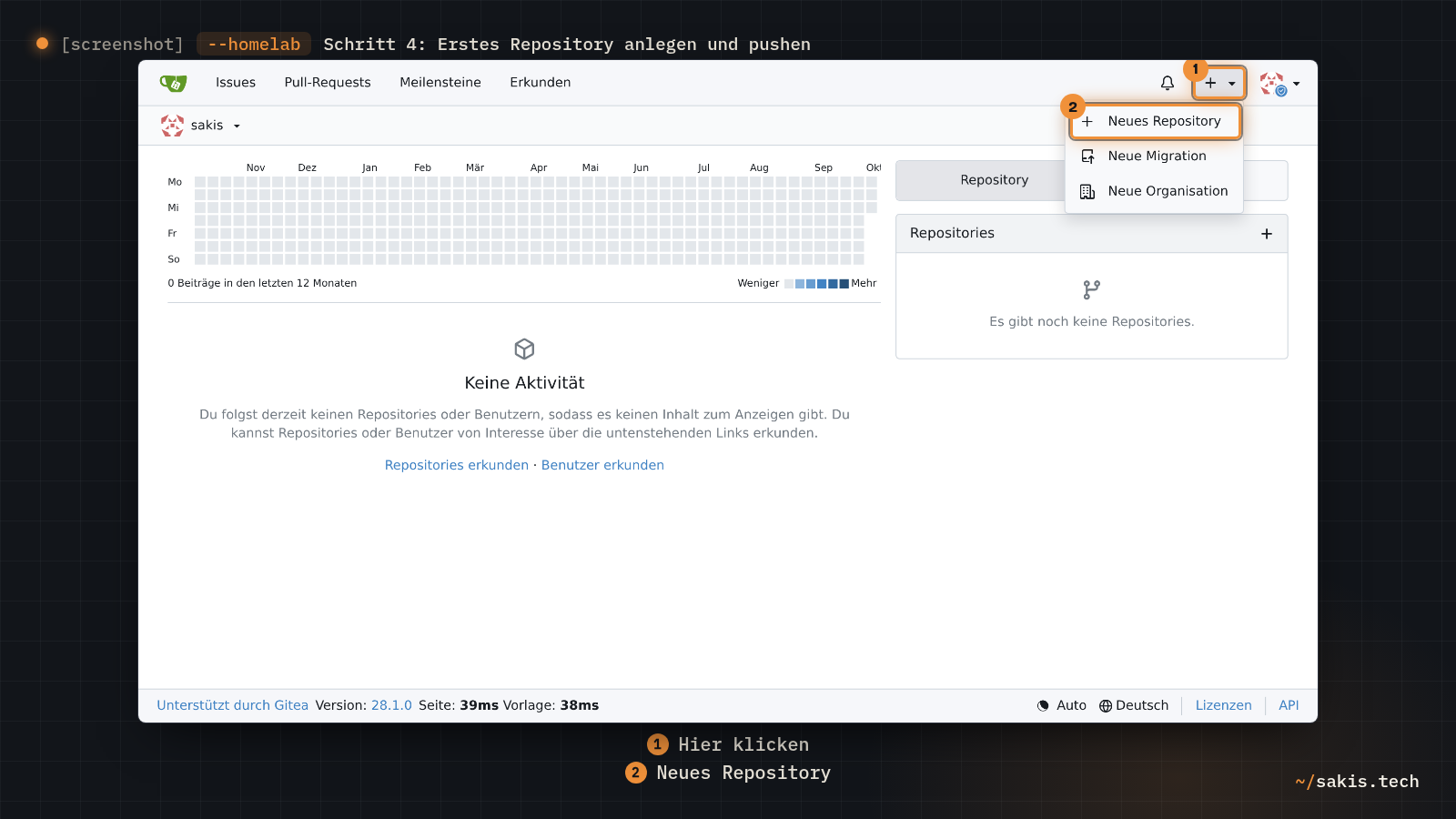The width and height of the screenshot is (1456, 819).
Task: Open the notifications bell
Action: (x=1168, y=83)
